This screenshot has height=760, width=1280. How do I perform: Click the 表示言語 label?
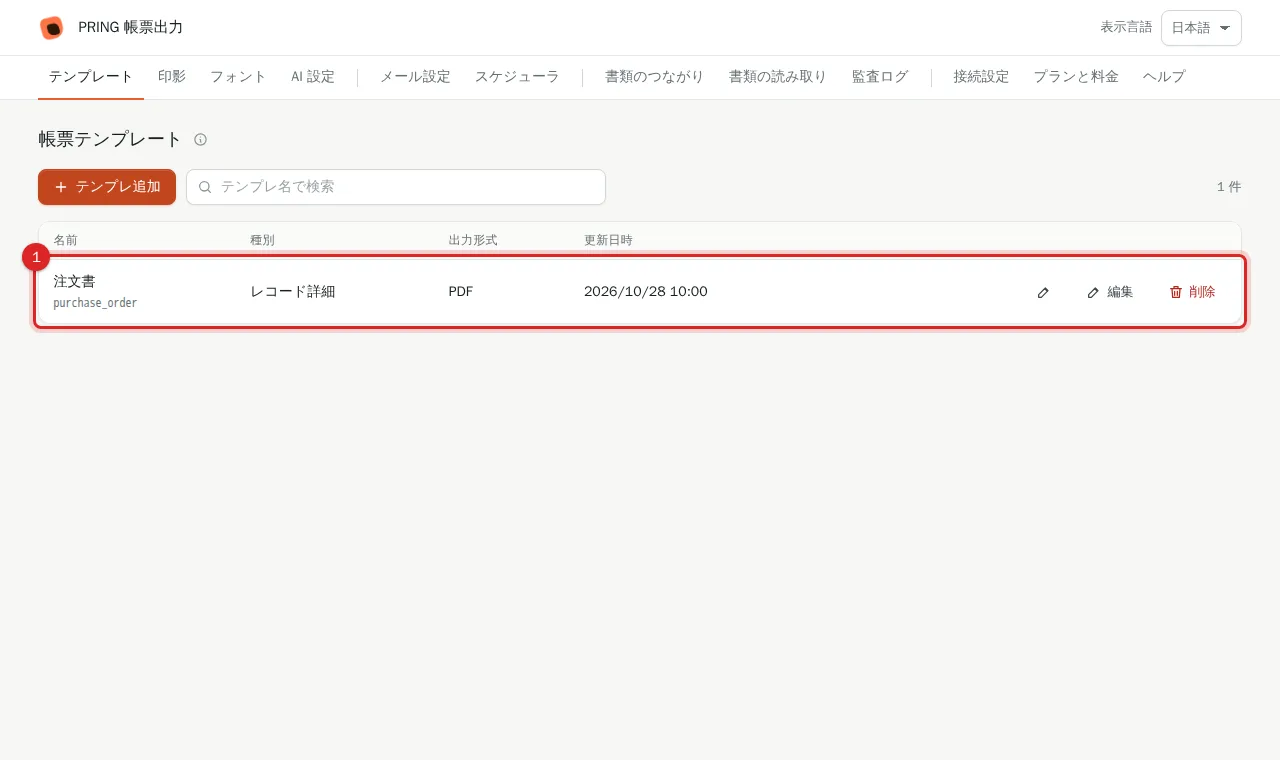[x=1126, y=27]
